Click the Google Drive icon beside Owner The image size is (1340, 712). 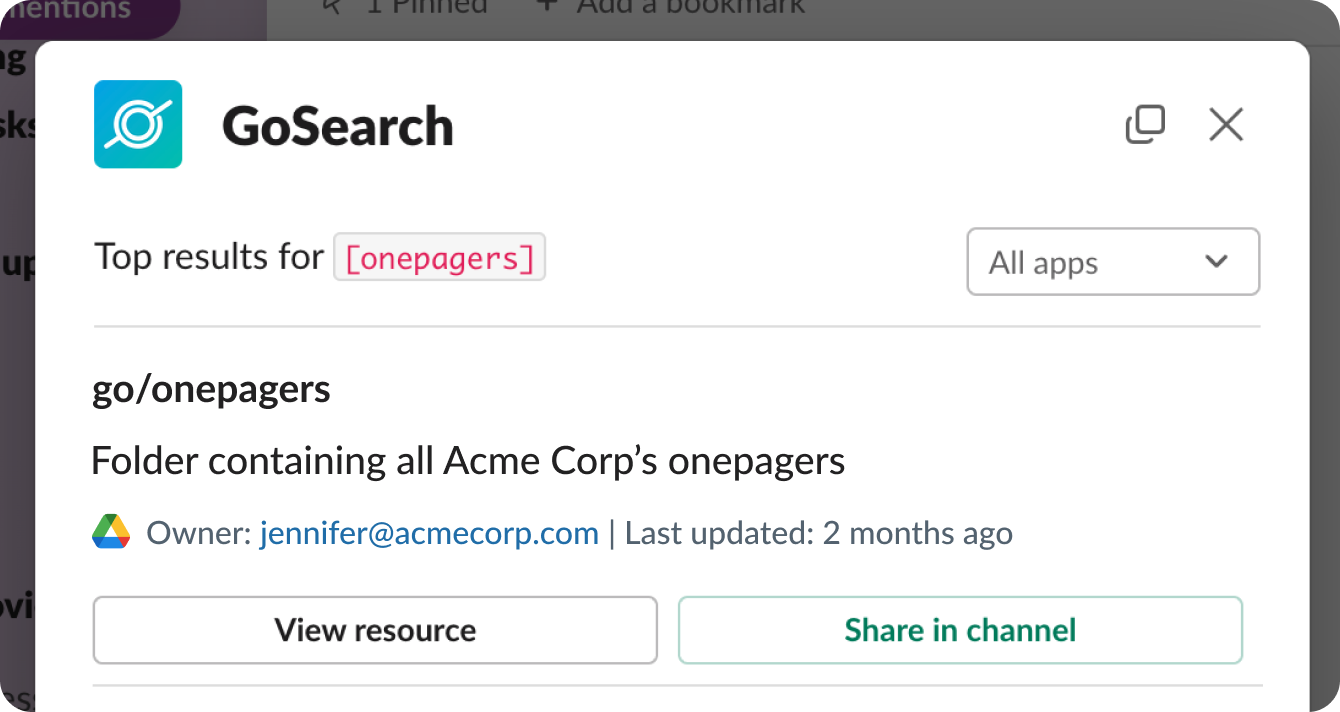[111, 533]
